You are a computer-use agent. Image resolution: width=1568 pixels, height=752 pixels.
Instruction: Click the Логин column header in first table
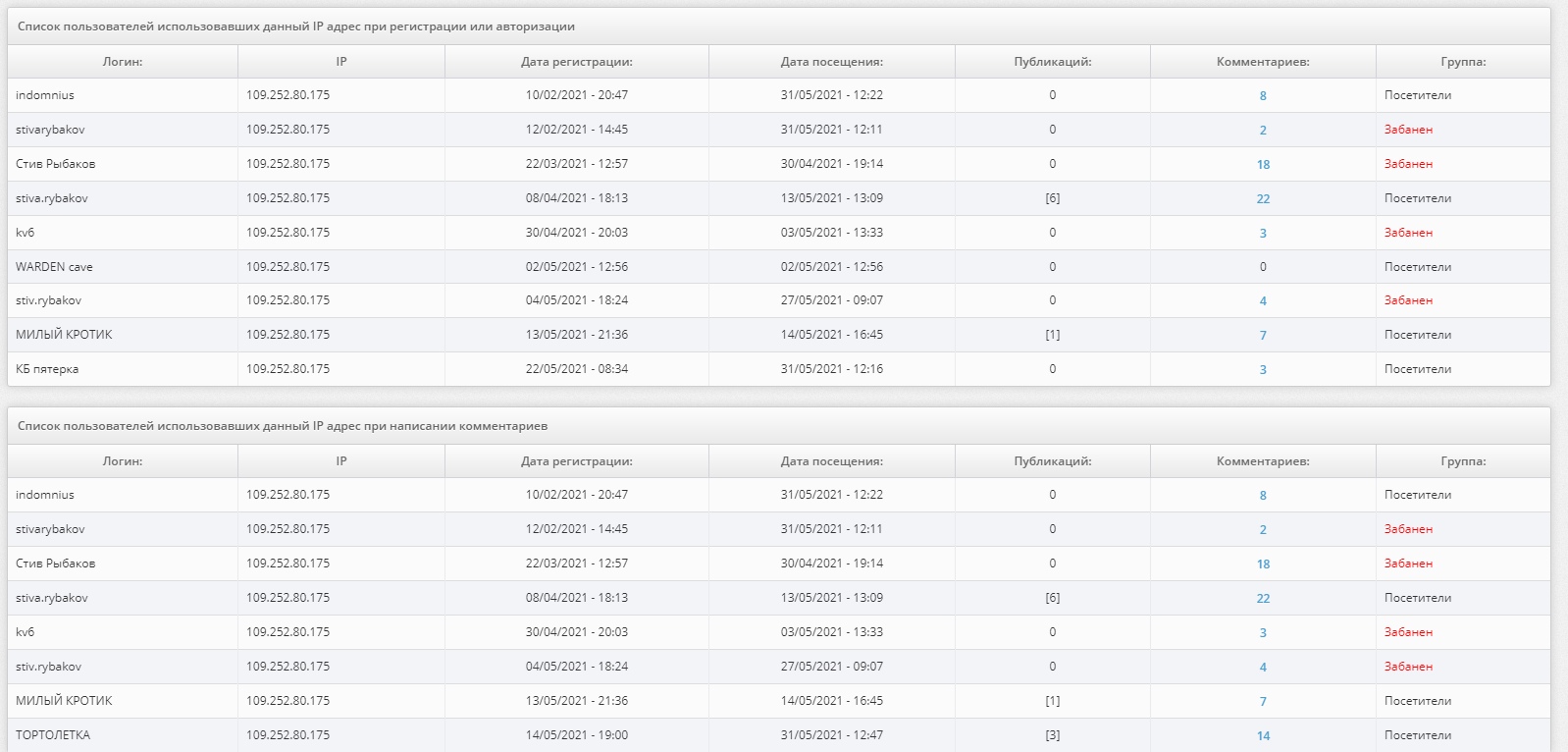coord(123,62)
